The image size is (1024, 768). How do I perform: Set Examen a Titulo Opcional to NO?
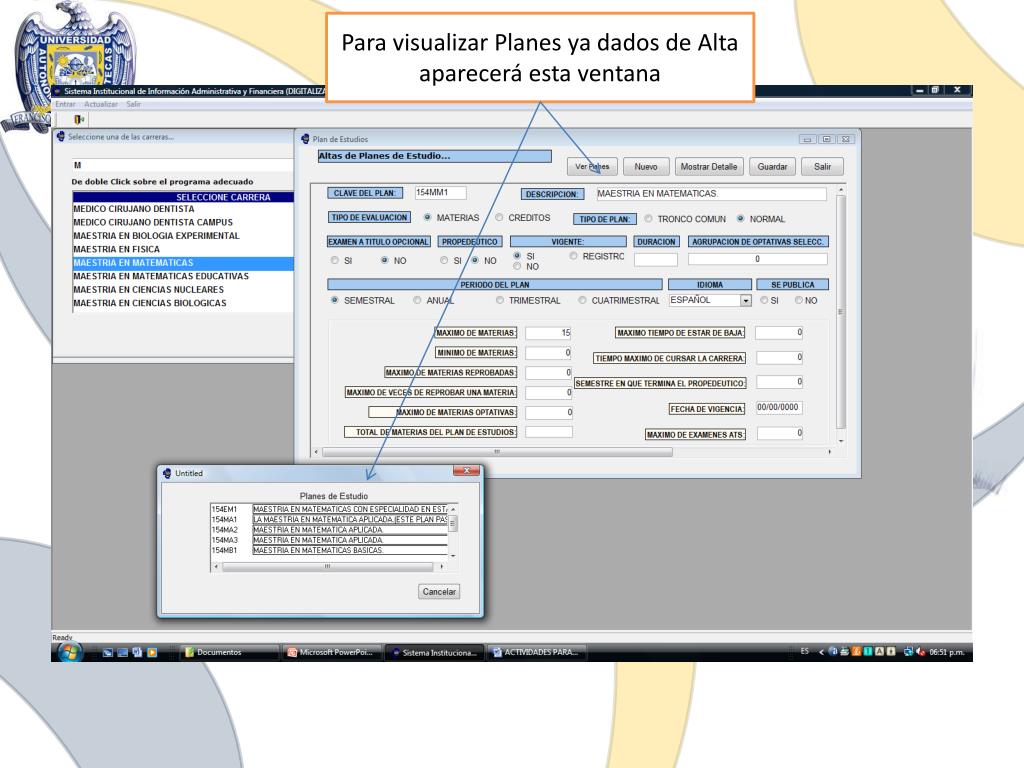click(384, 261)
